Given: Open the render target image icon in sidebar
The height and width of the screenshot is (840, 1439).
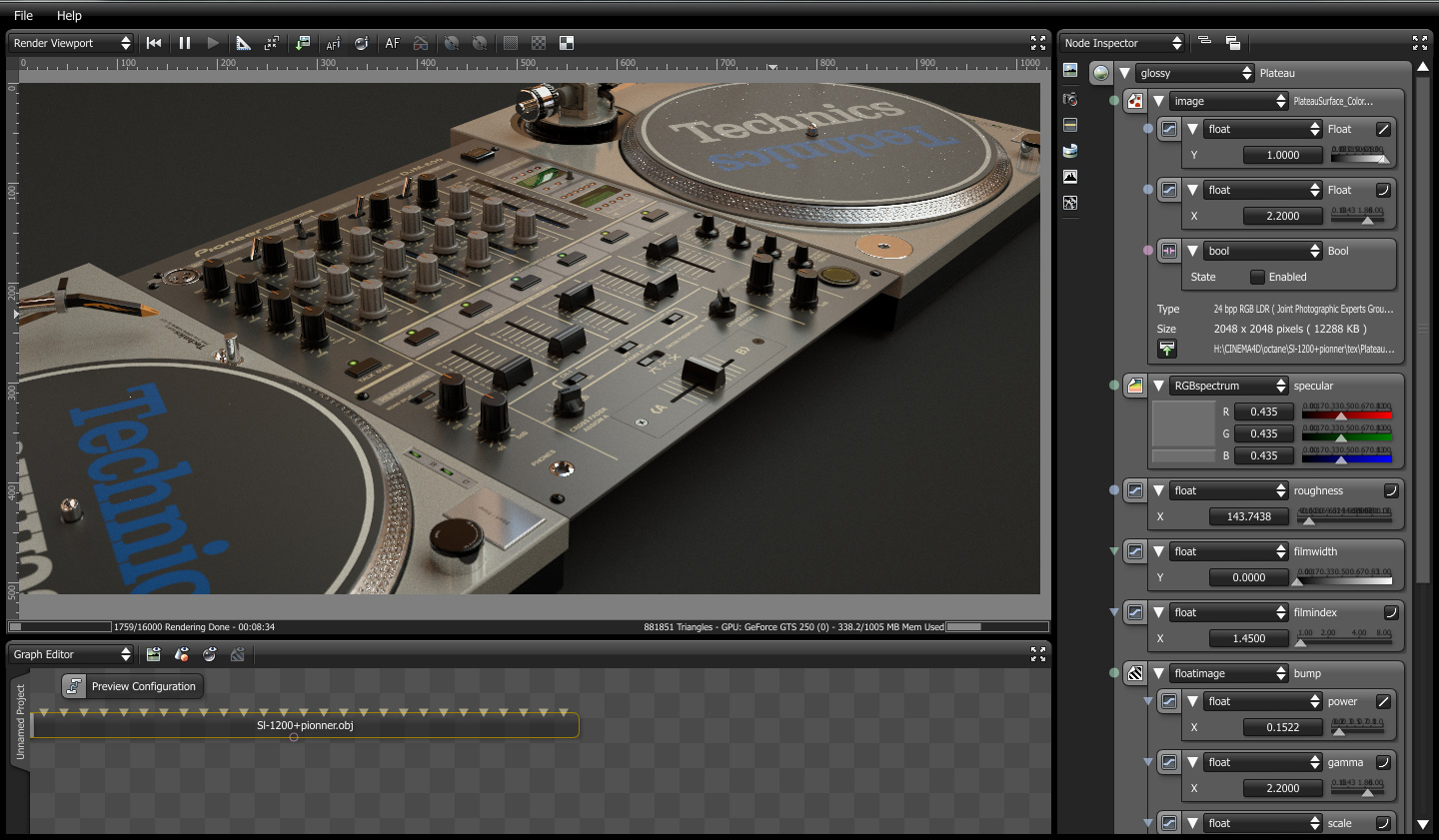Looking at the screenshot, I should pyautogui.click(x=1070, y=70).
